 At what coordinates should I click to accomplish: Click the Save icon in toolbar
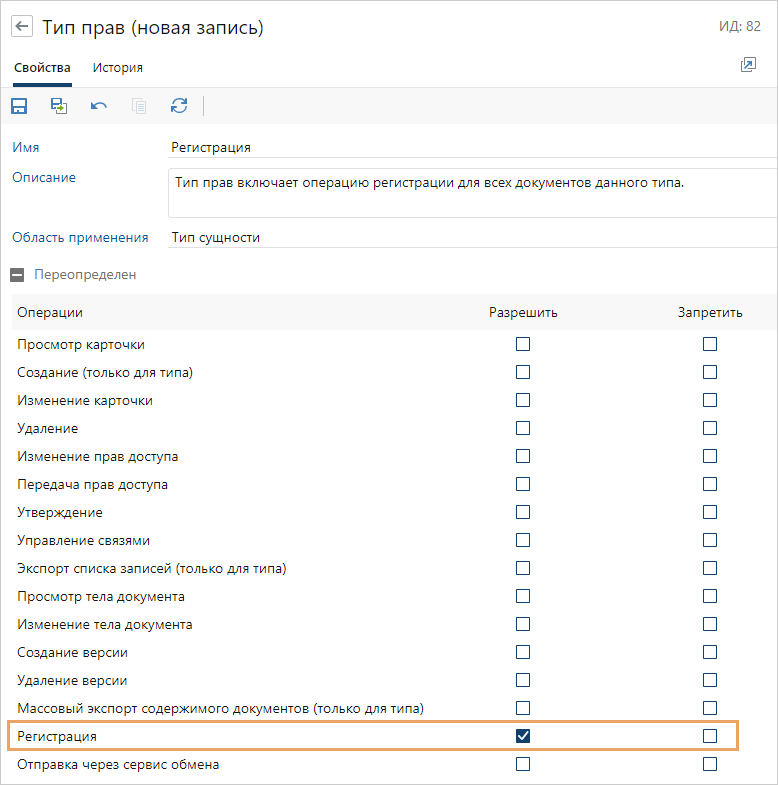coord(19,106)
